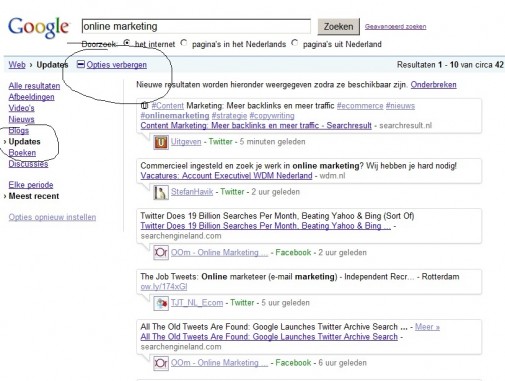Open the StefanHavik profile link
505x381 pixels.
[192, 192]
